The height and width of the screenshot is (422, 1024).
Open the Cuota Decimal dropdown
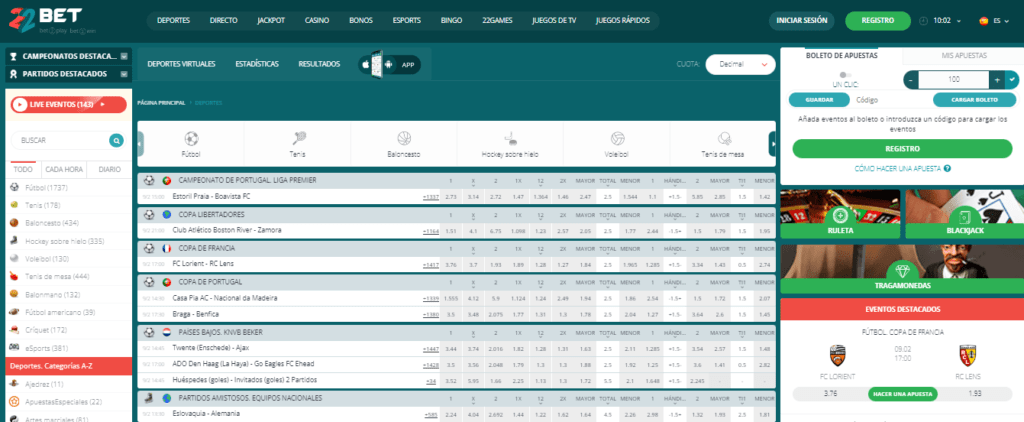tap(740, 64)
